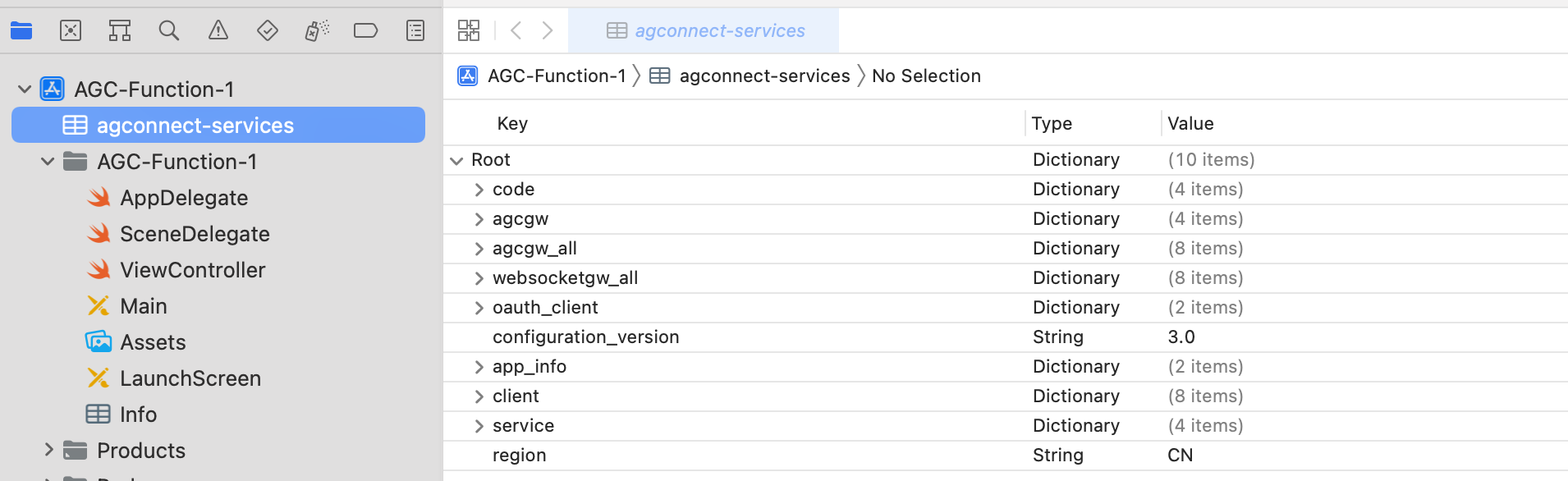
Task: Open the Report navigator list icon
Action: (x=415, y=30)
